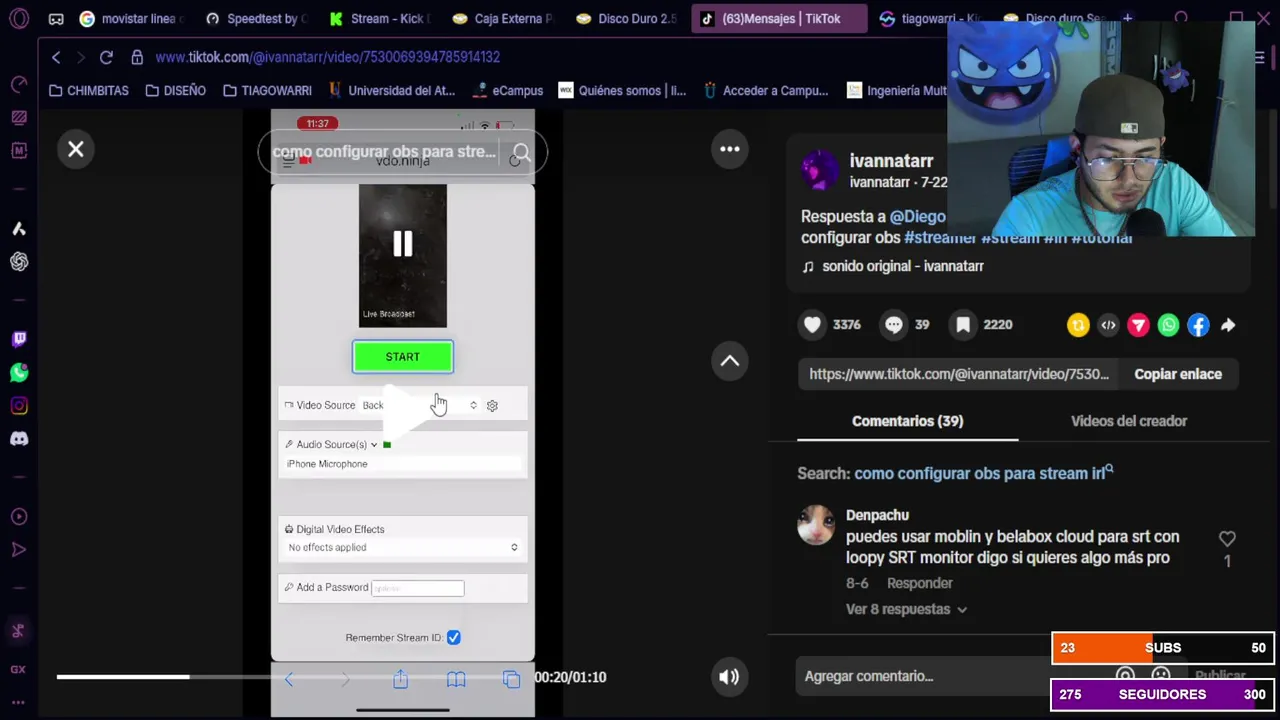Viewport: 1280px width, 720px height.
Task: Open the embed code icon
Action: (x=1108, y=325)
